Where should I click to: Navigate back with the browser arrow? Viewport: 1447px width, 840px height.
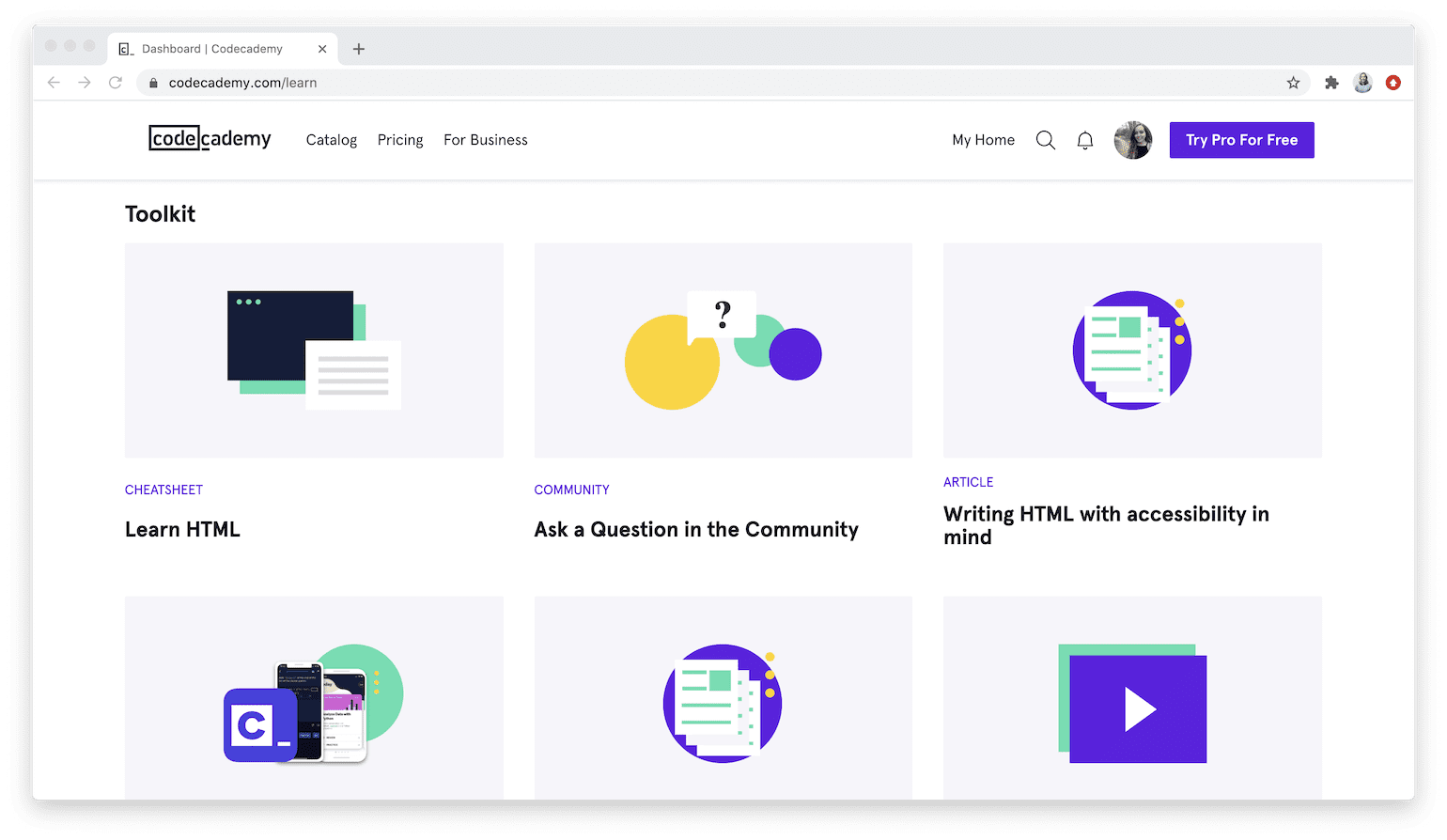coord(54,82)
